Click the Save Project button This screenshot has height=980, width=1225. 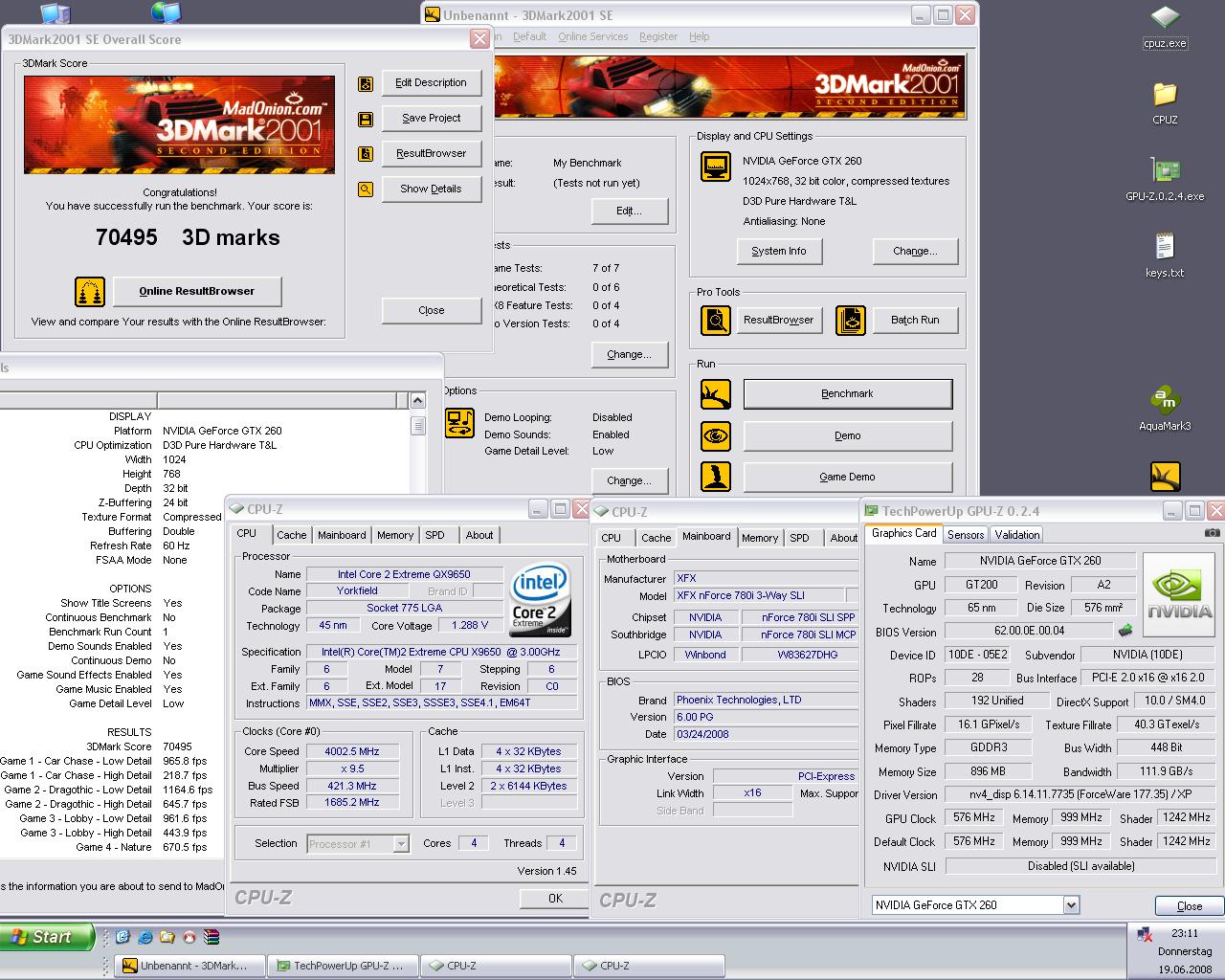(x=431, y=118)
